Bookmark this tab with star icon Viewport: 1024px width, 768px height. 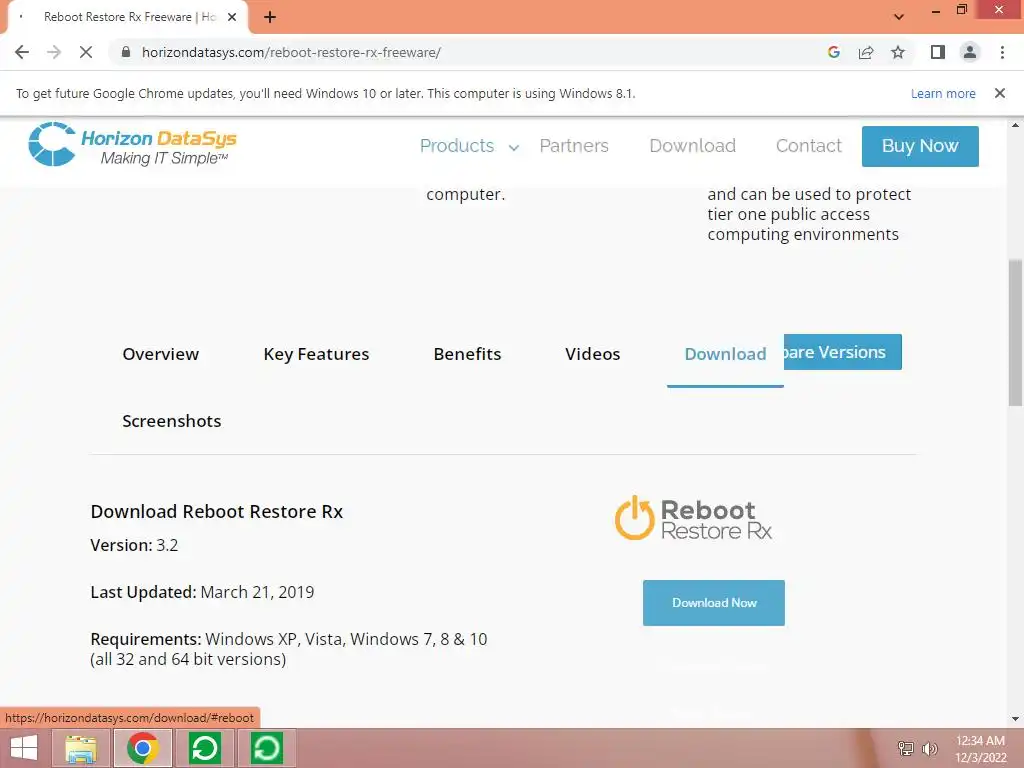click(x=898, y=52)
